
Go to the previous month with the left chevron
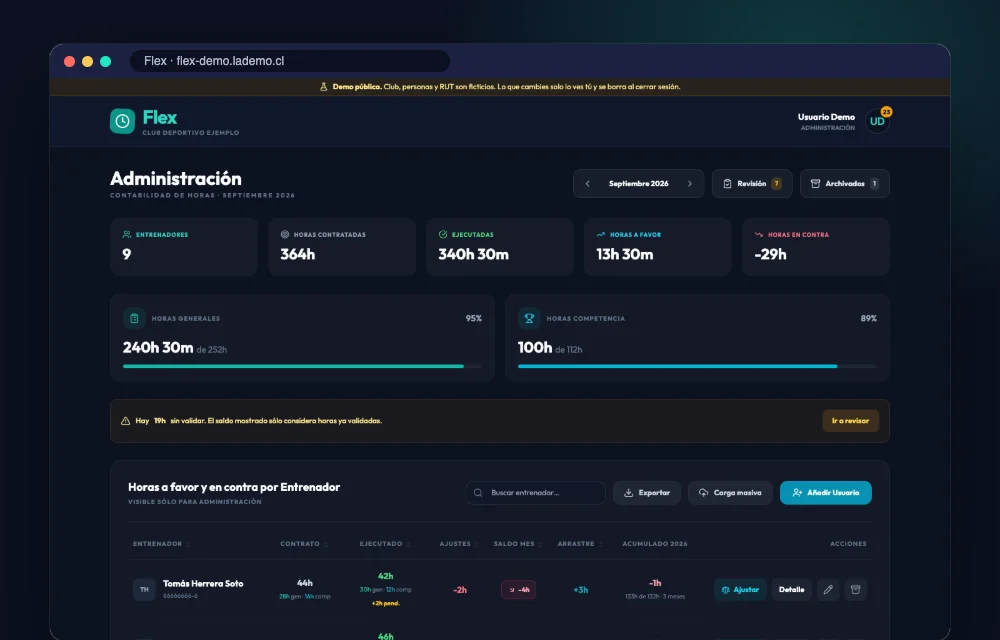[x=587, y=184]
